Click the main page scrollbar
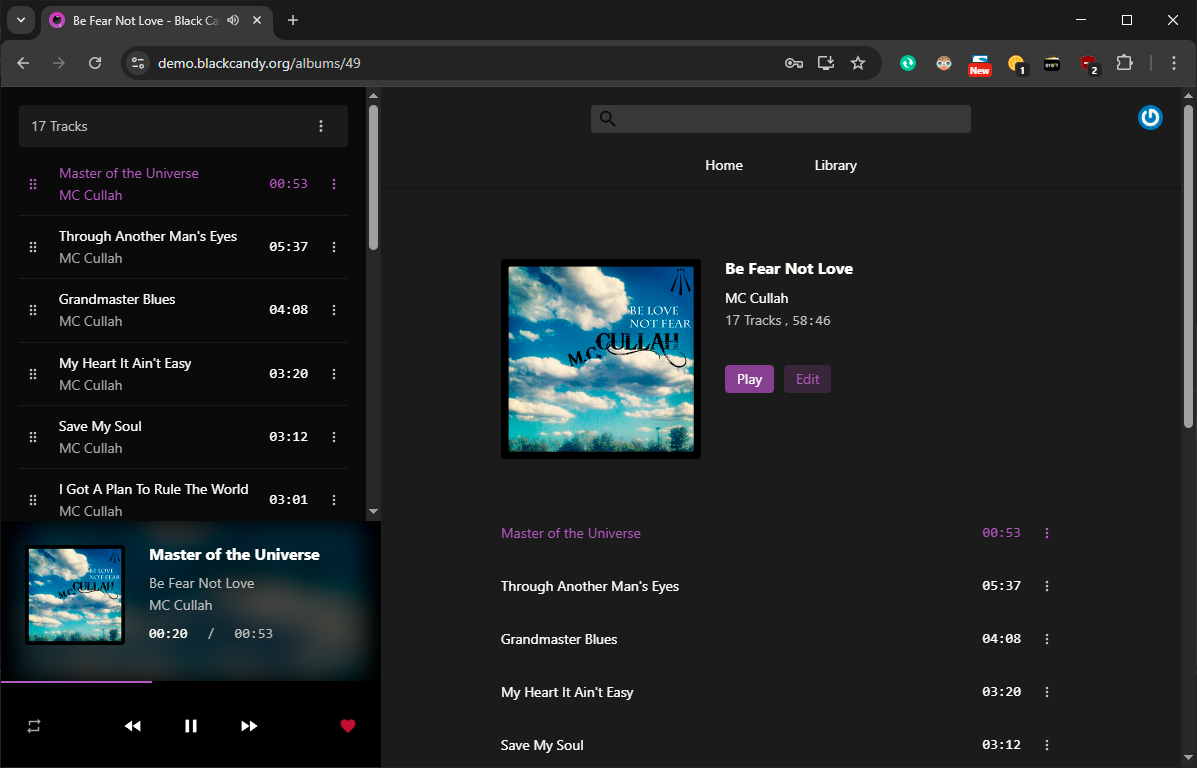This screenshot has width=1197, height=768. (x=1188, y=266)
